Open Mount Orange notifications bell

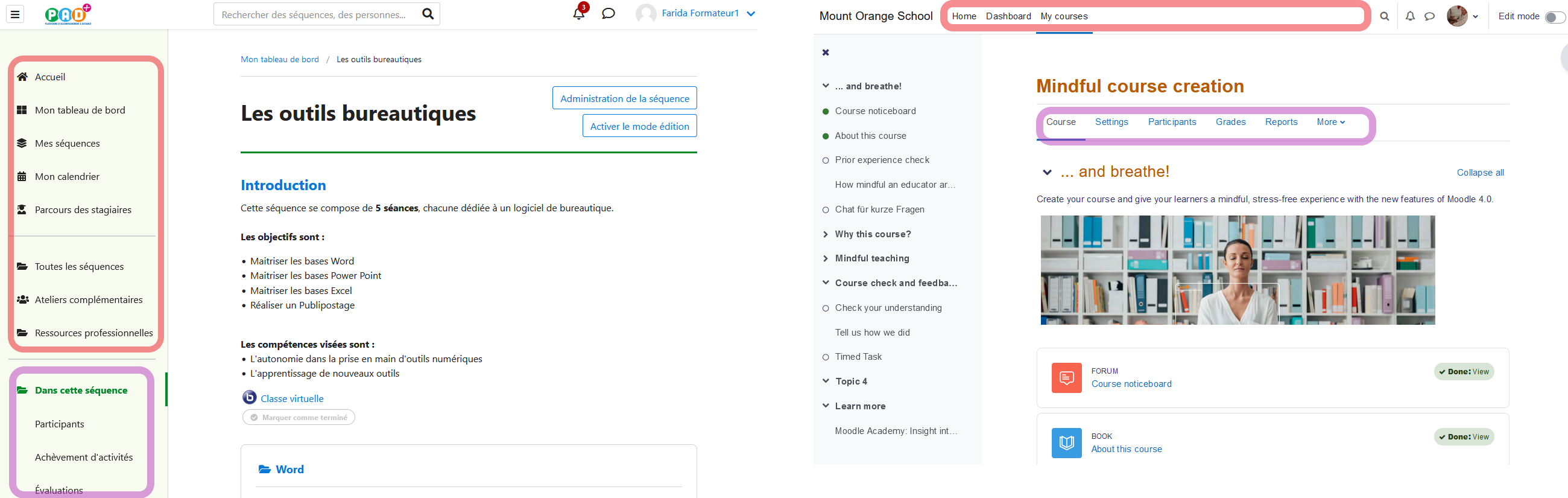click(1410, 16)
